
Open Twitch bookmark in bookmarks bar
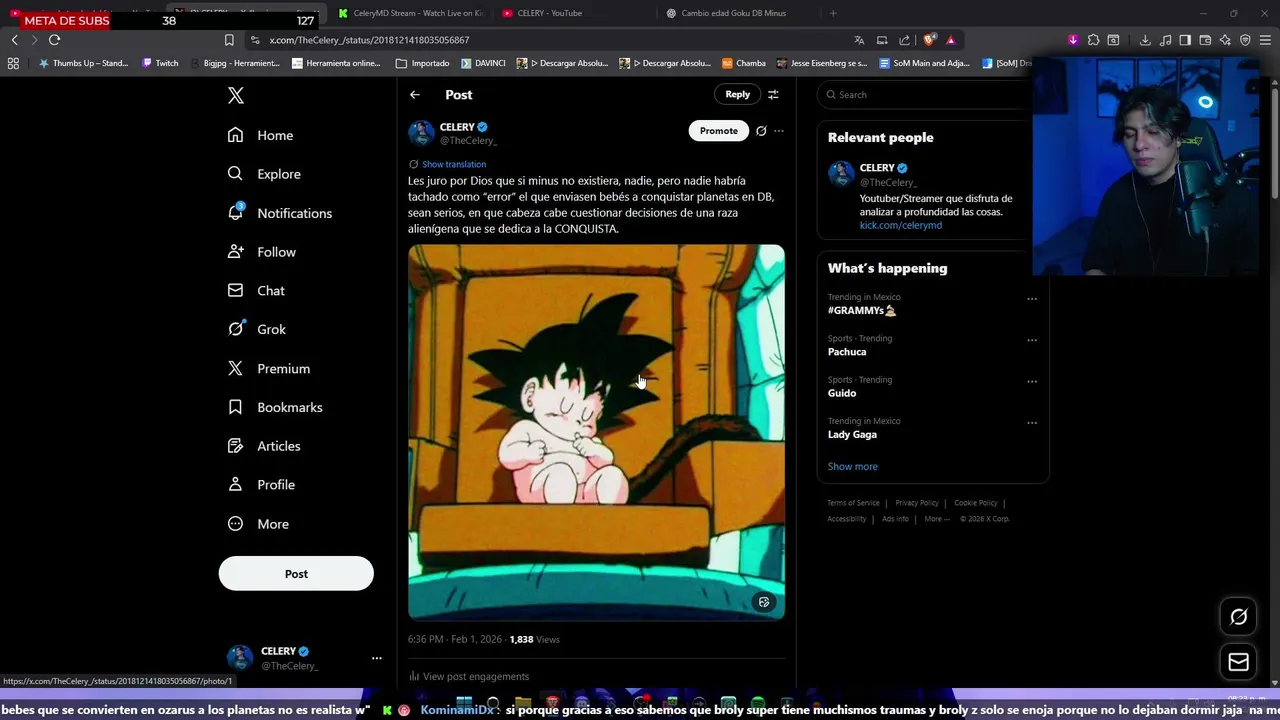click(x=160, y=63)
